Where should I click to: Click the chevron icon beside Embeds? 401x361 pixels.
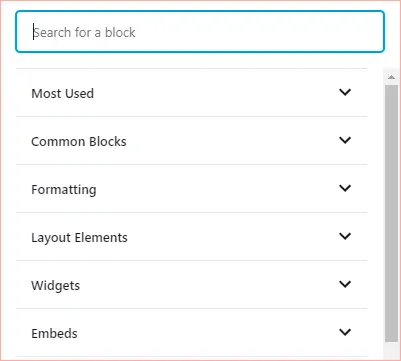[345, 332]
